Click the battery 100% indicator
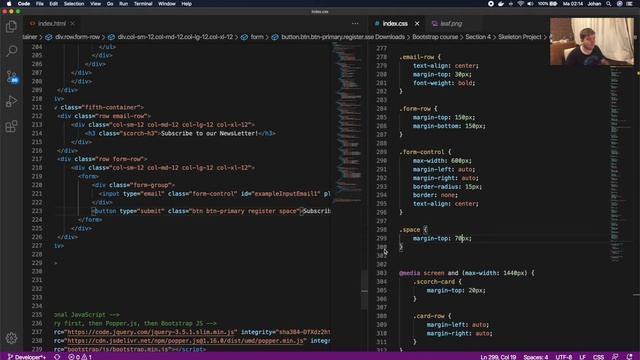The height and width of the screenshot is (360, 640). 547,4
